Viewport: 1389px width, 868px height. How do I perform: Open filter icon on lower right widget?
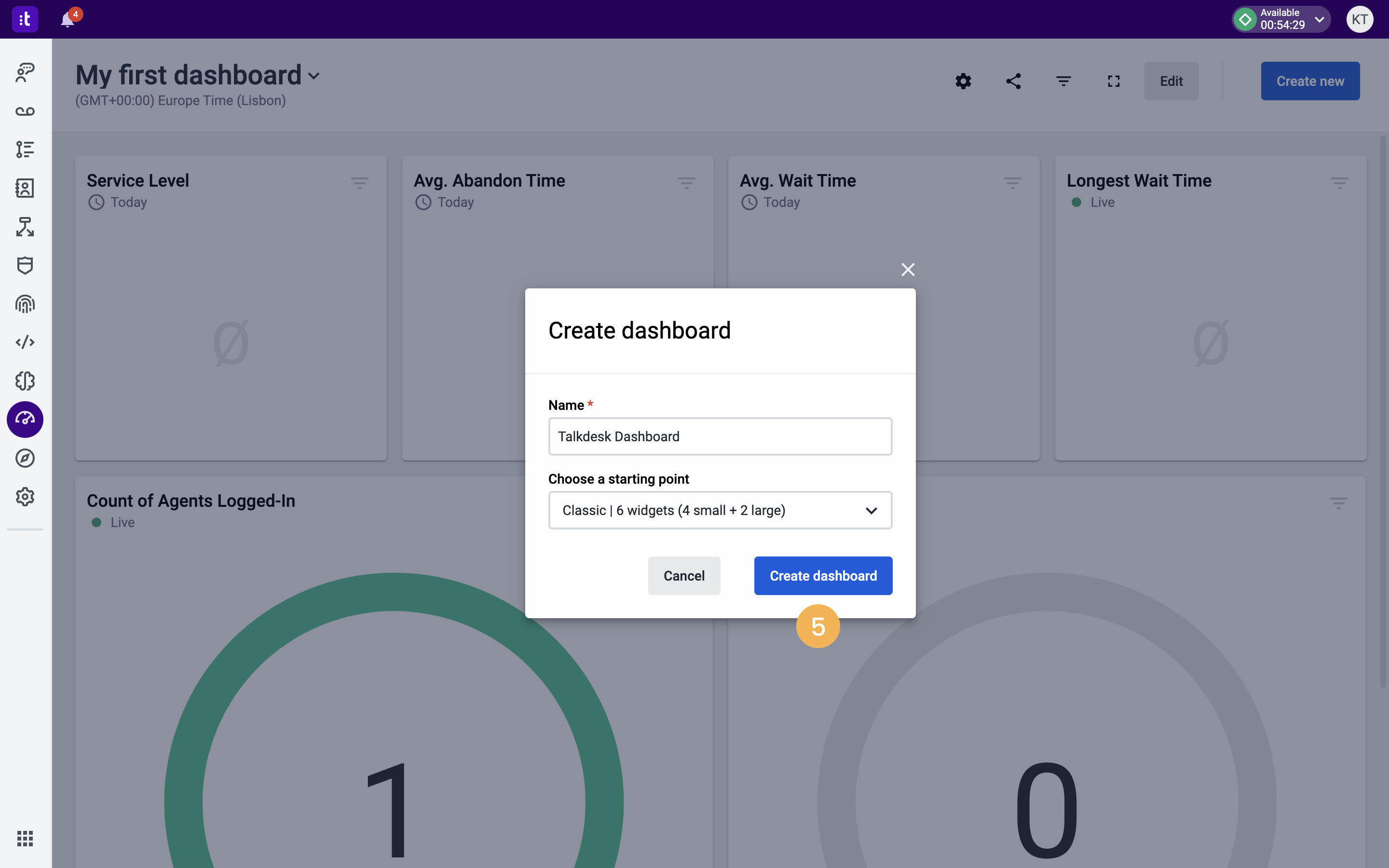pos(1338,503)
